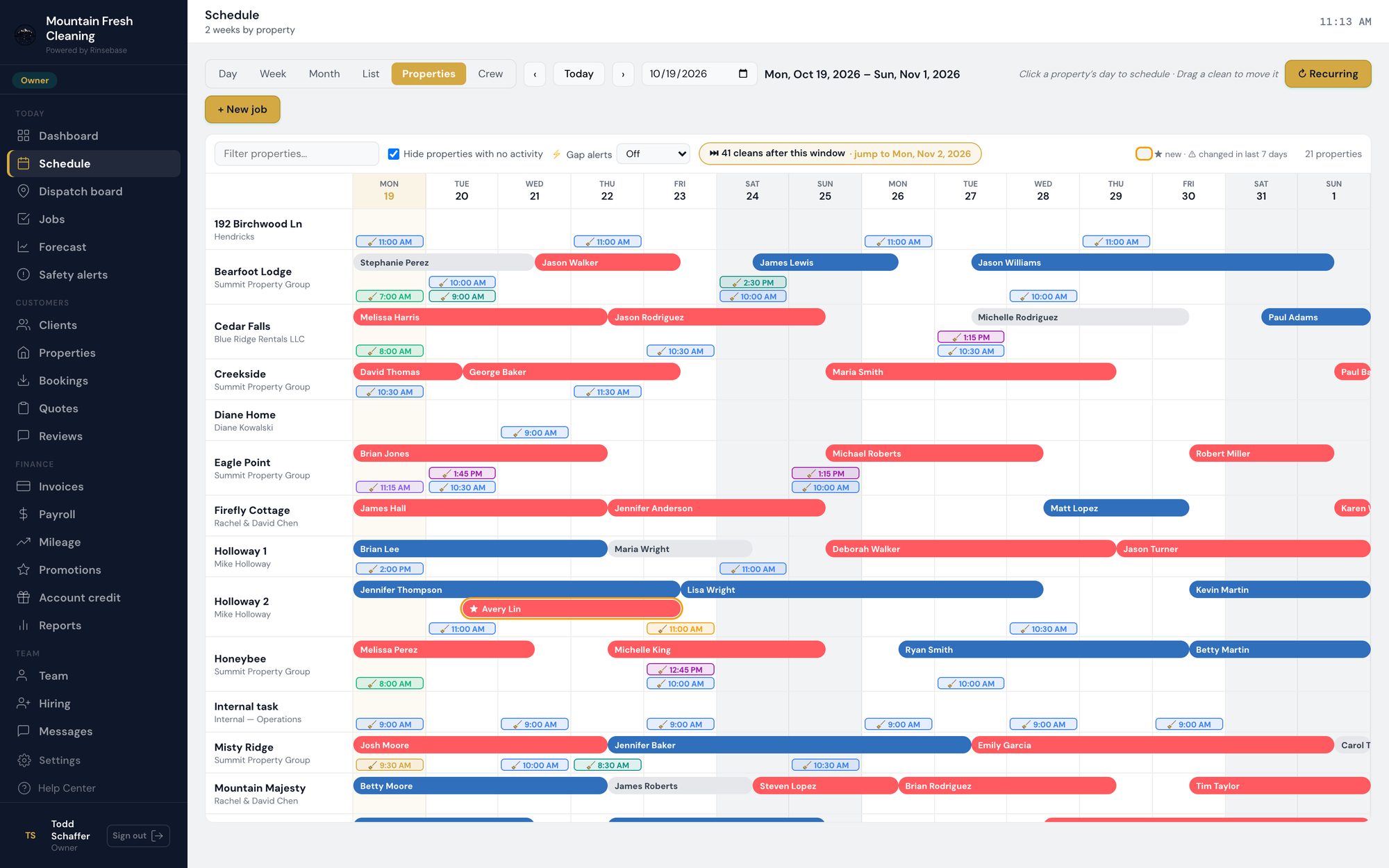
Task: Click the 7:00 AM clean at Bearfoot Lodge
Action: click(390, 297)
